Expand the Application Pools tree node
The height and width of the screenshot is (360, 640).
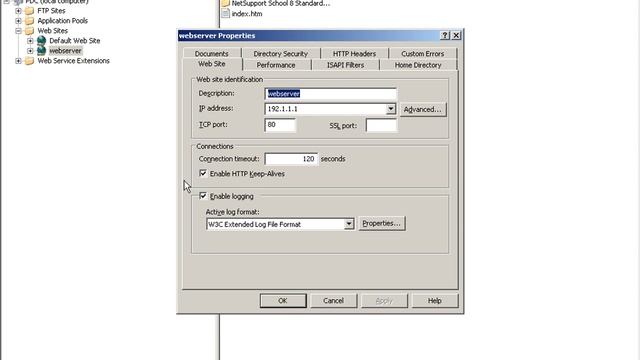[x=18, y=21]
